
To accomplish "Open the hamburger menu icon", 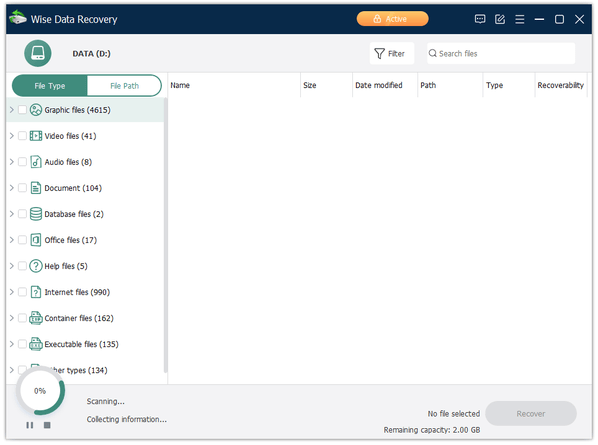I will tap(519, 19).
